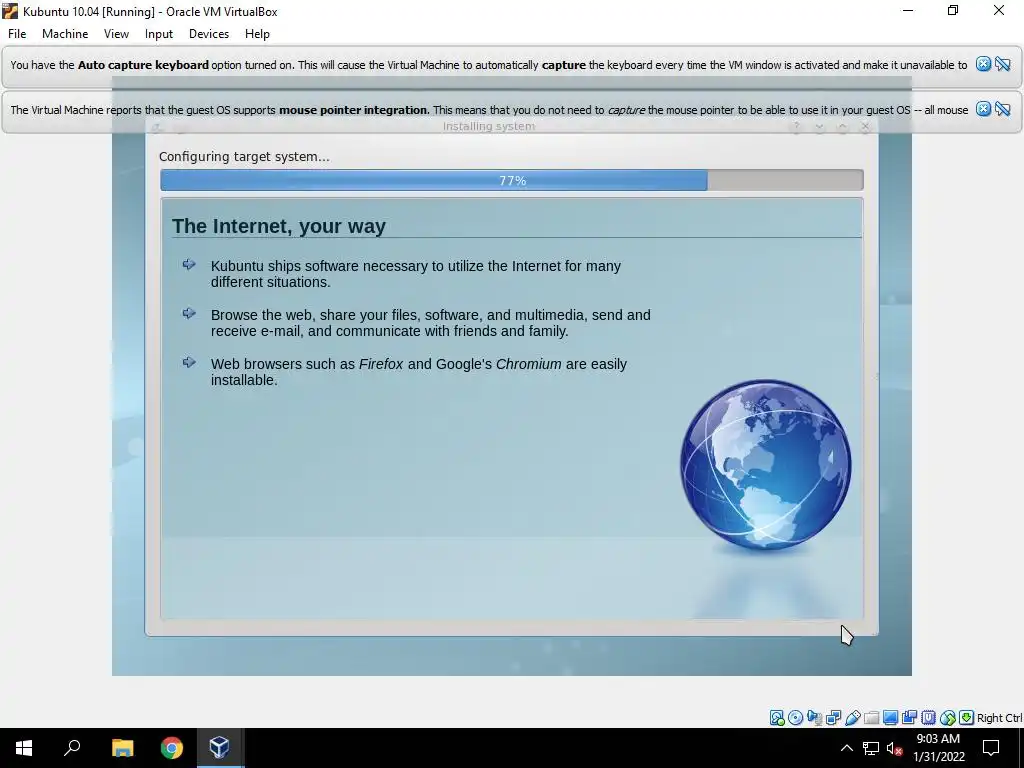Suppress future Auto capture keyboard messages
1024x768 pixels.
(1002, 63)
